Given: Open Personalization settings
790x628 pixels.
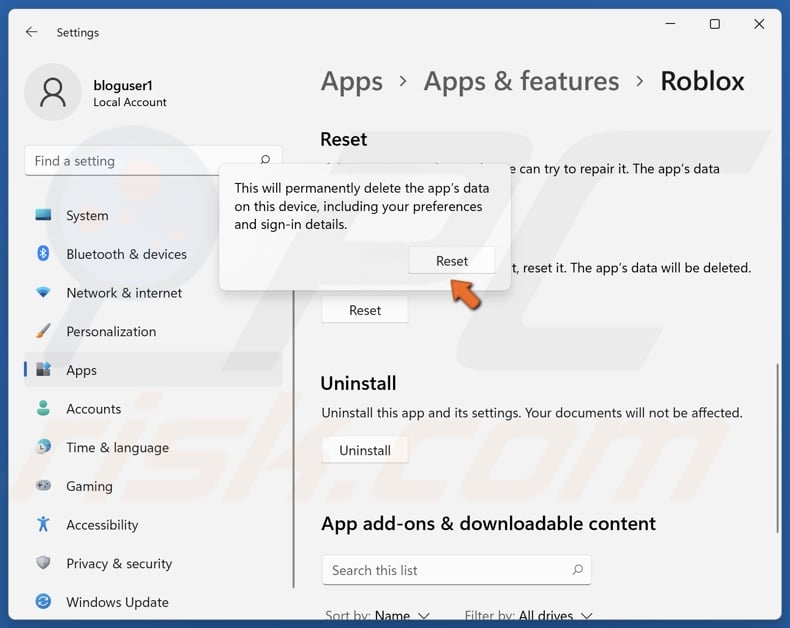Looking at the screenshot, I should 111,331.
